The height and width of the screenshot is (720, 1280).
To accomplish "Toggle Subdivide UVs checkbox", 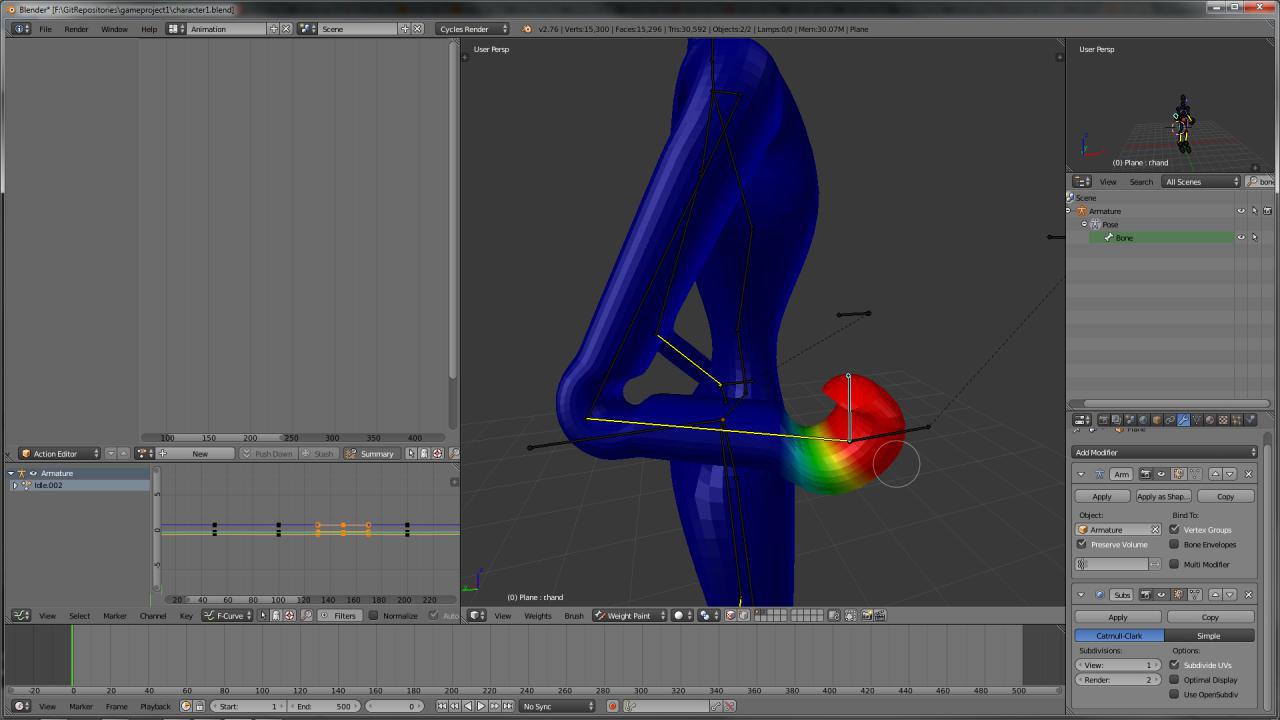I will click(x=1174, y=665).
